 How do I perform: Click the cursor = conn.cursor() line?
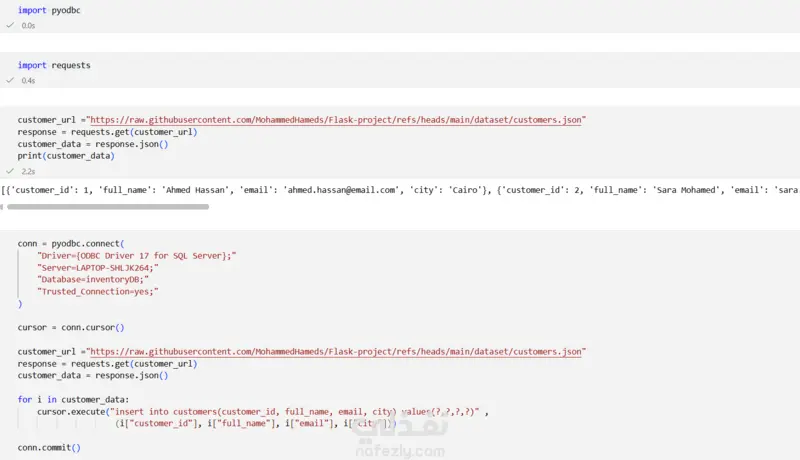click(x=70, y=327)
